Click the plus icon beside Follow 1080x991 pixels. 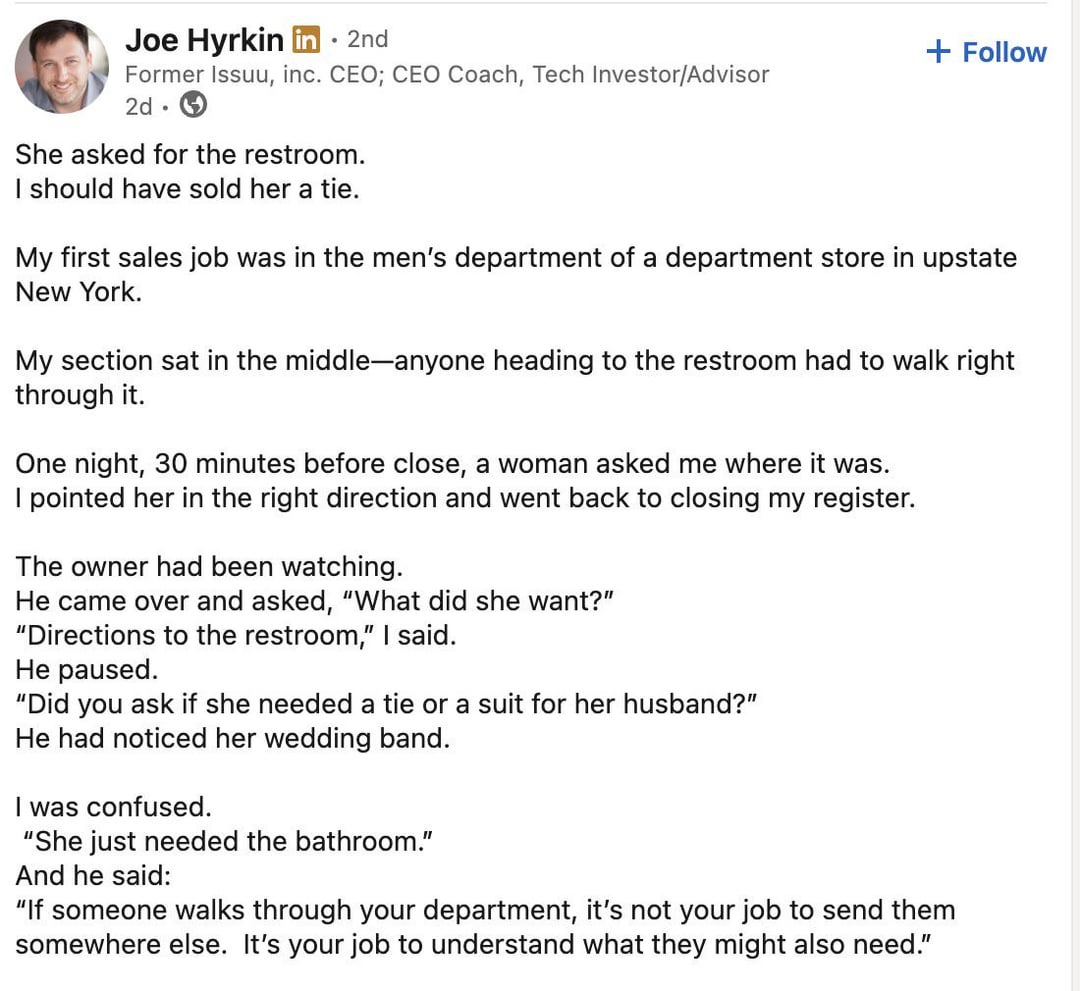point(938,52)
